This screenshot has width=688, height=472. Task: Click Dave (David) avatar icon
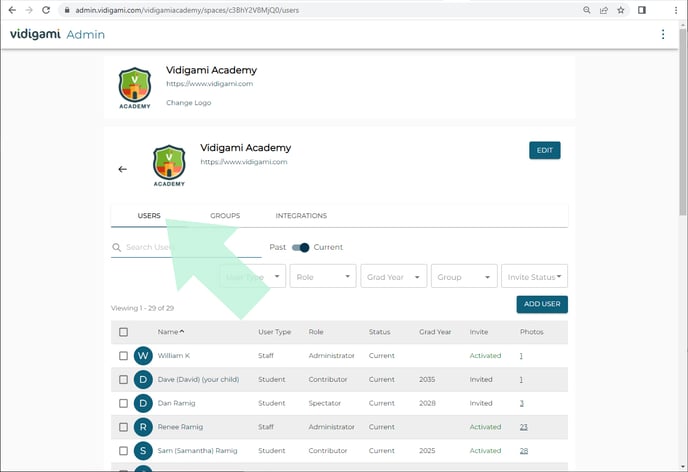coord(143,379)
